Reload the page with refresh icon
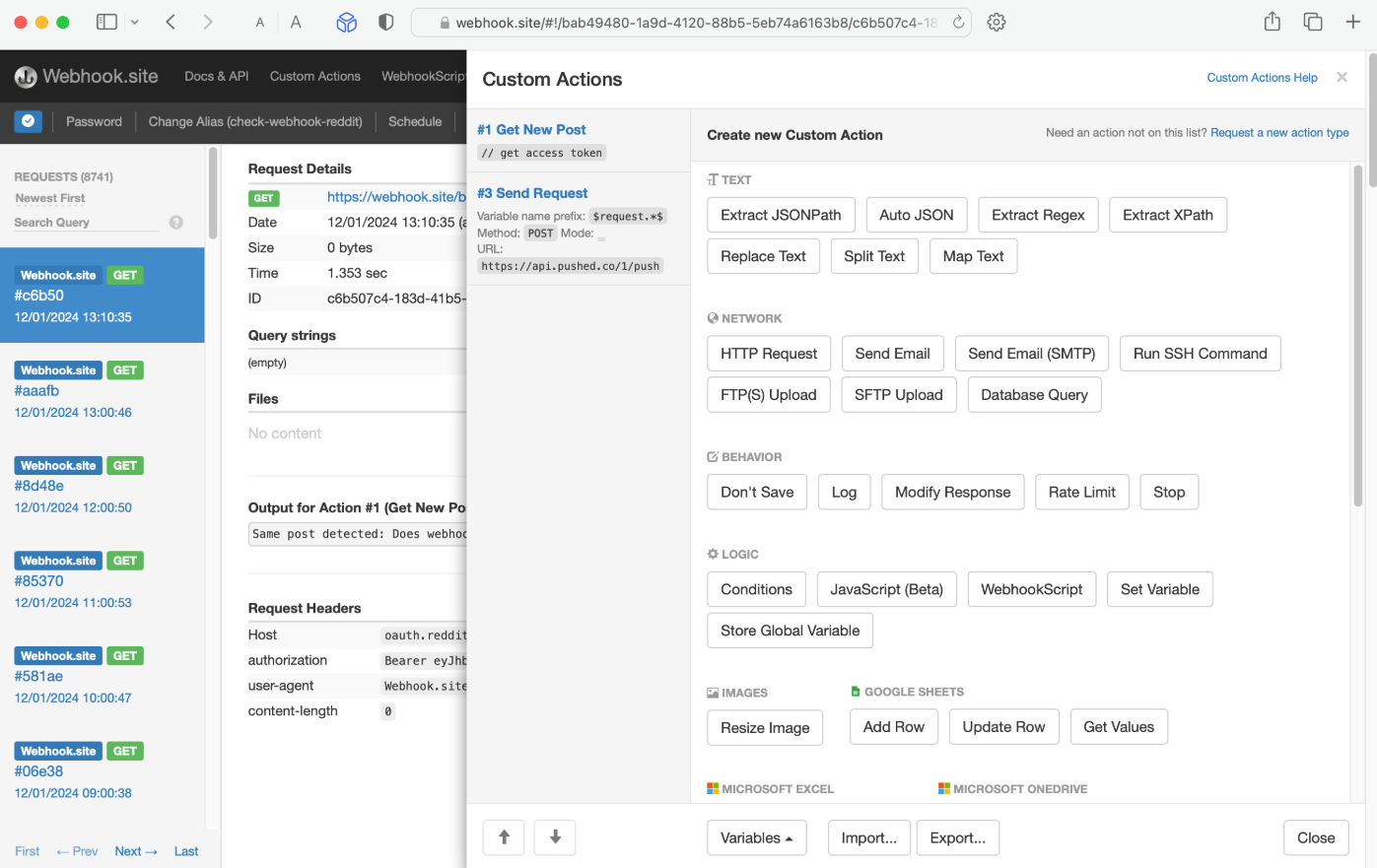 [x=958, y=22]
